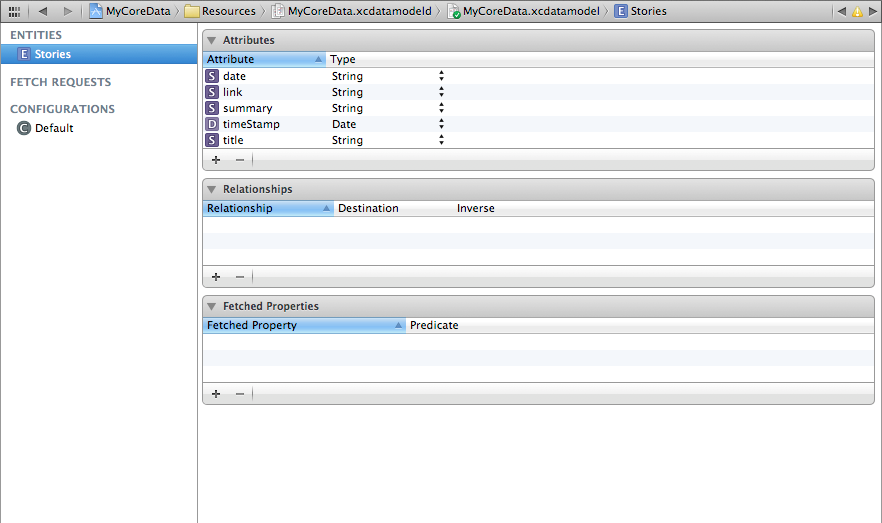Click the remove attribute minus button

pos(239,159)
